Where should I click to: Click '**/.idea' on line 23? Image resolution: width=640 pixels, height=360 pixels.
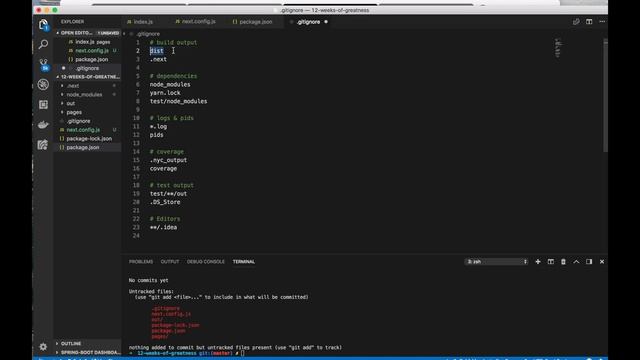[163, 227]
